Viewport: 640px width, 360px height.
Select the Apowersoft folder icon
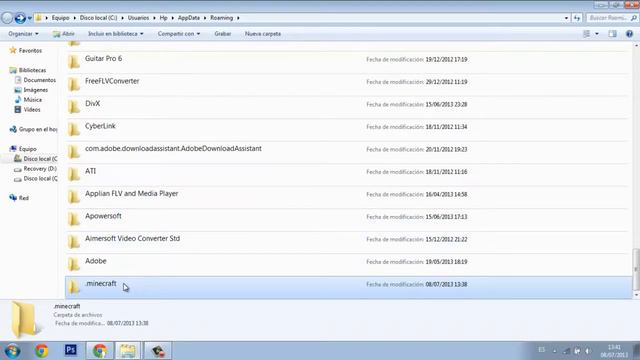point(74,220)
